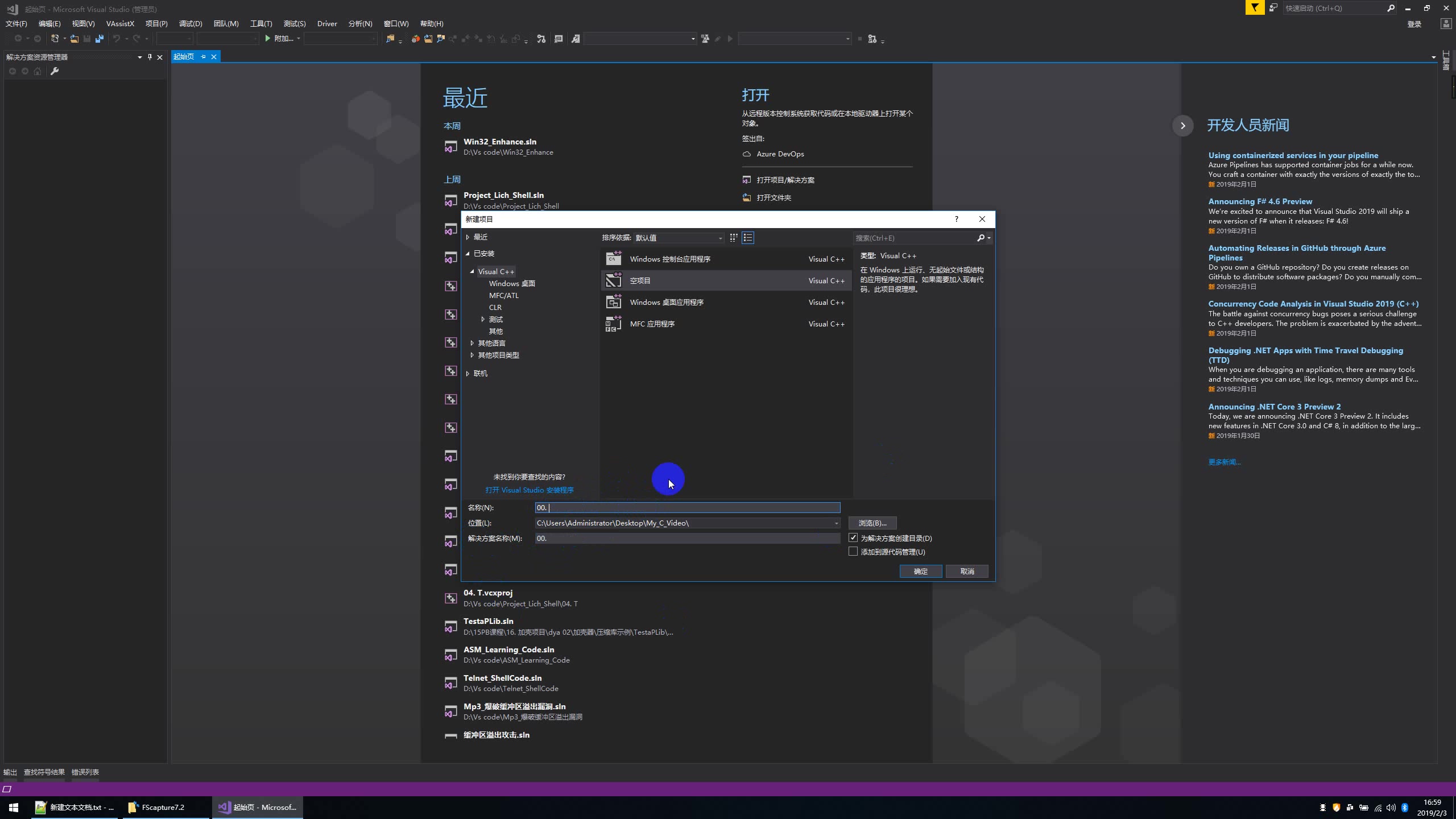Click the Save All toolbar icon
1456x819 pixels.
pos(100,39)
